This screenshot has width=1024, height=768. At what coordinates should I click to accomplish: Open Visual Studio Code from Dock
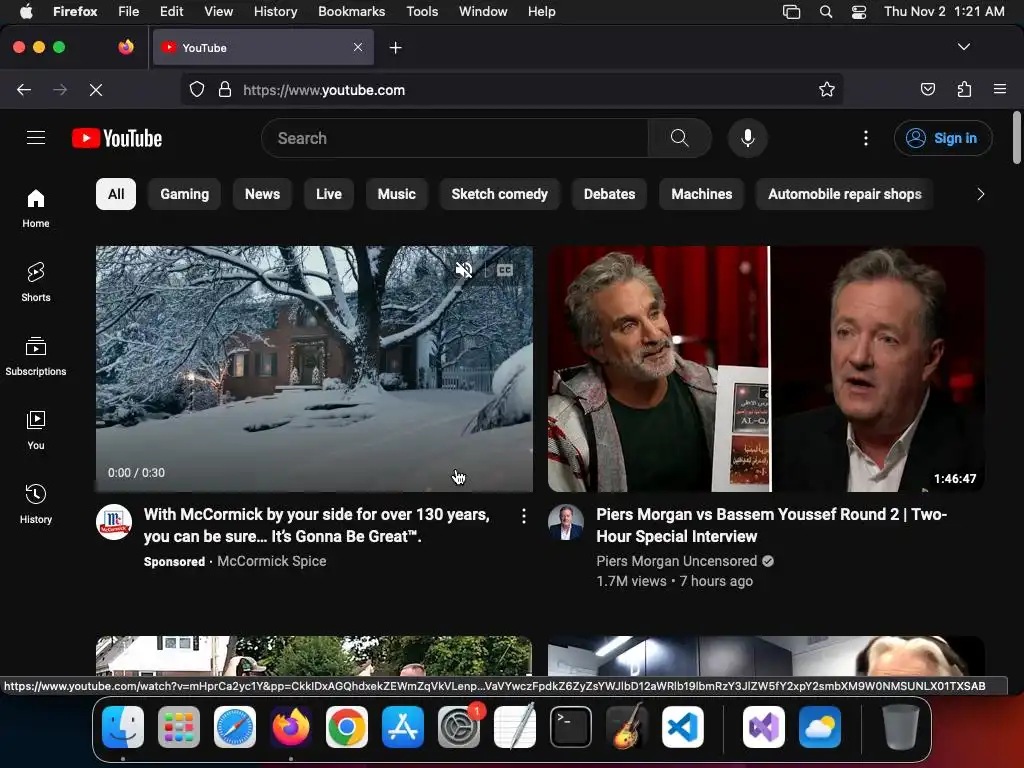click(682, 726)
